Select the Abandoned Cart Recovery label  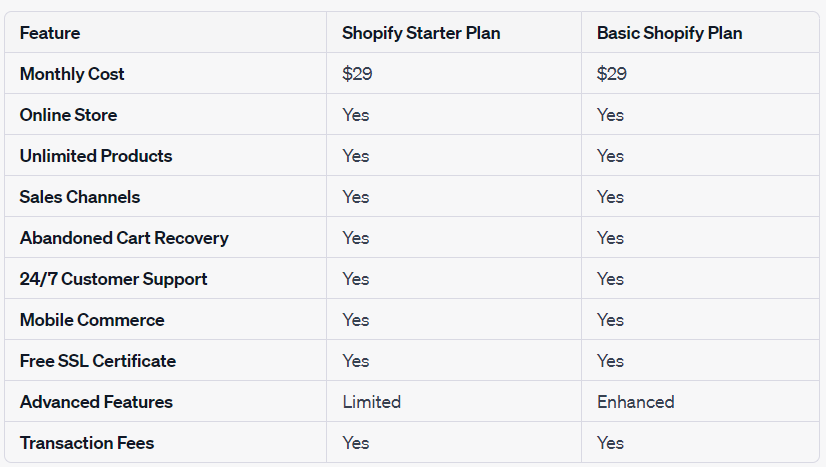pyautogui.click(x=124, y=238)
